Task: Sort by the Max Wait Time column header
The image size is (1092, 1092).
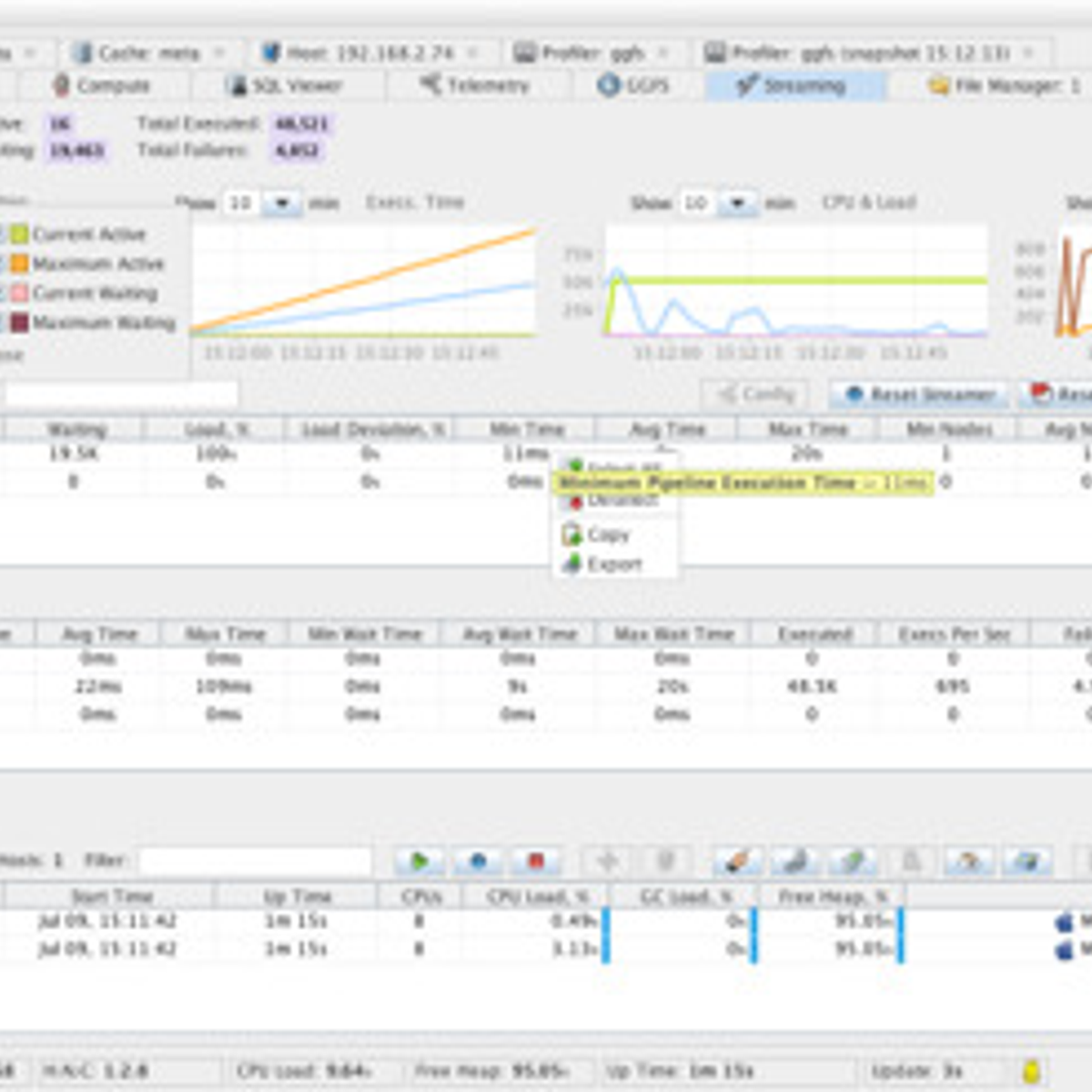Action: click(673, 633)
